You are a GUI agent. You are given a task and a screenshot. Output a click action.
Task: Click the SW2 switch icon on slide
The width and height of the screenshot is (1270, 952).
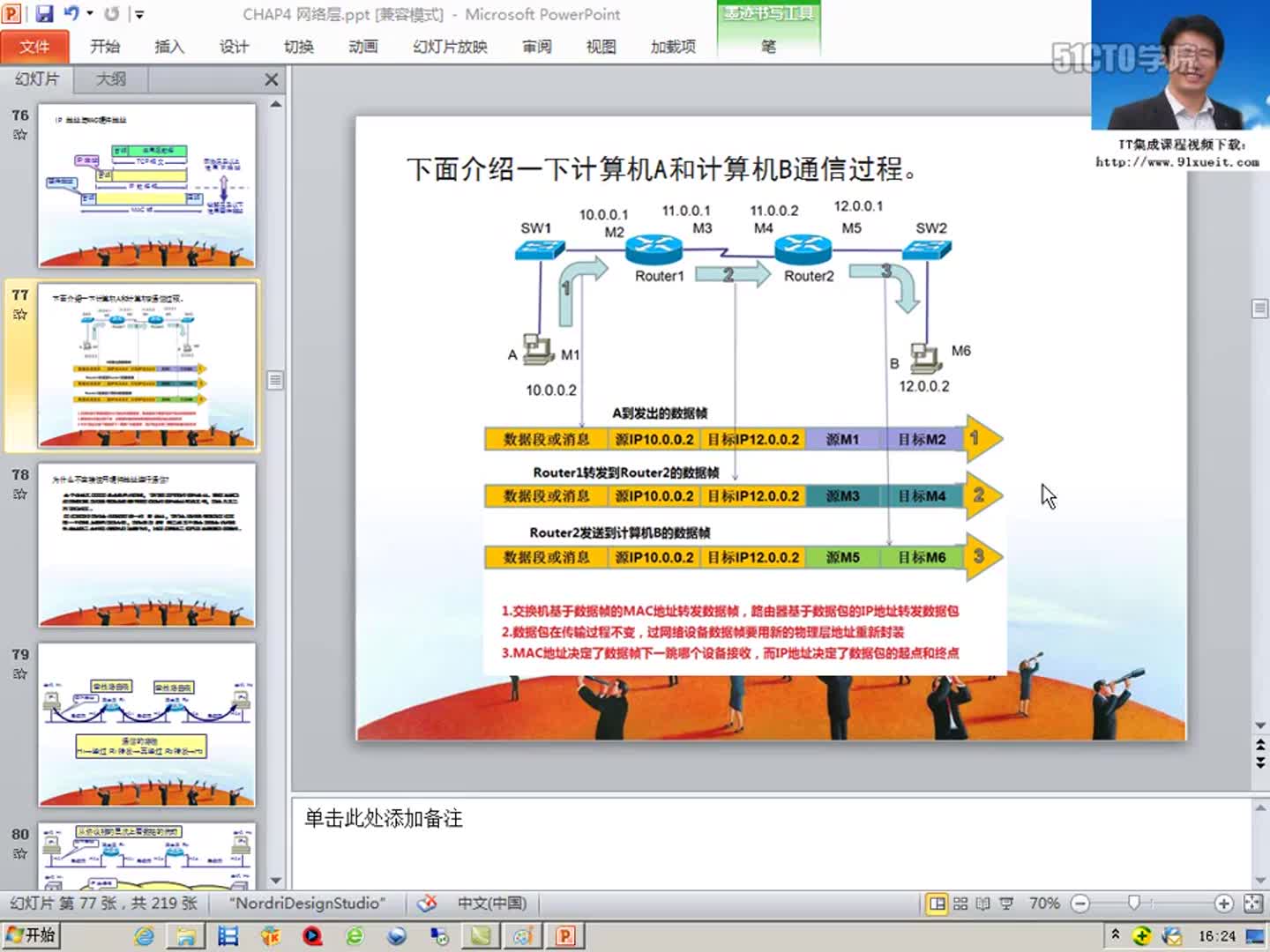(x=927, y=249)
